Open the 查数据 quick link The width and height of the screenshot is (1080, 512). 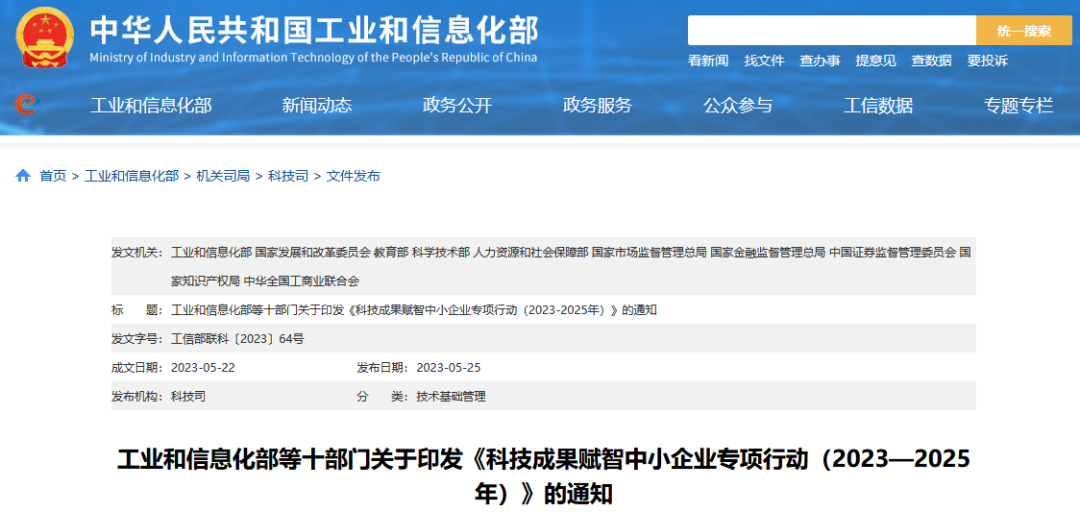tap(931, 61)
